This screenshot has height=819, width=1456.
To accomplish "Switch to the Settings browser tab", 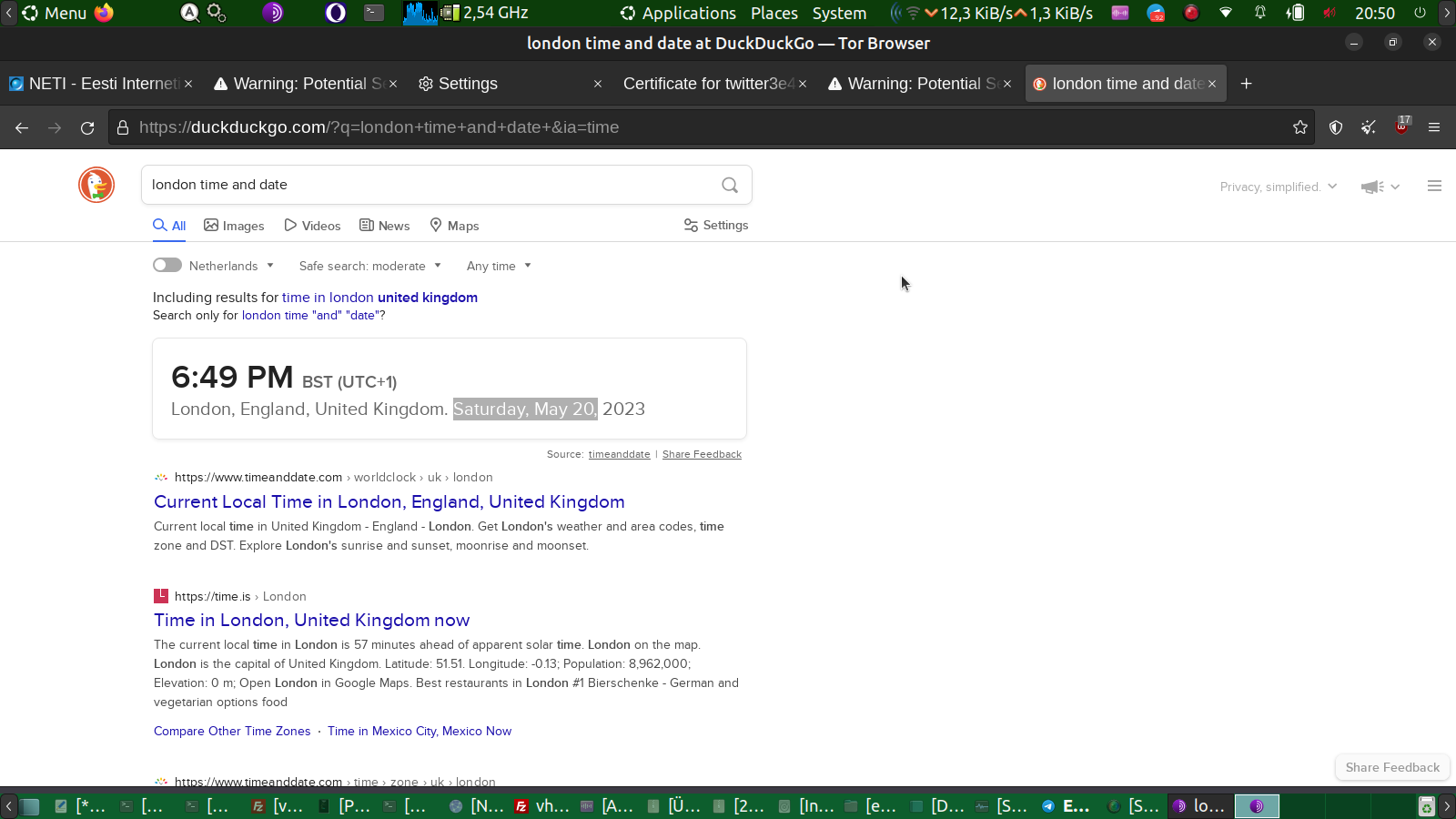I will [468, 84].
